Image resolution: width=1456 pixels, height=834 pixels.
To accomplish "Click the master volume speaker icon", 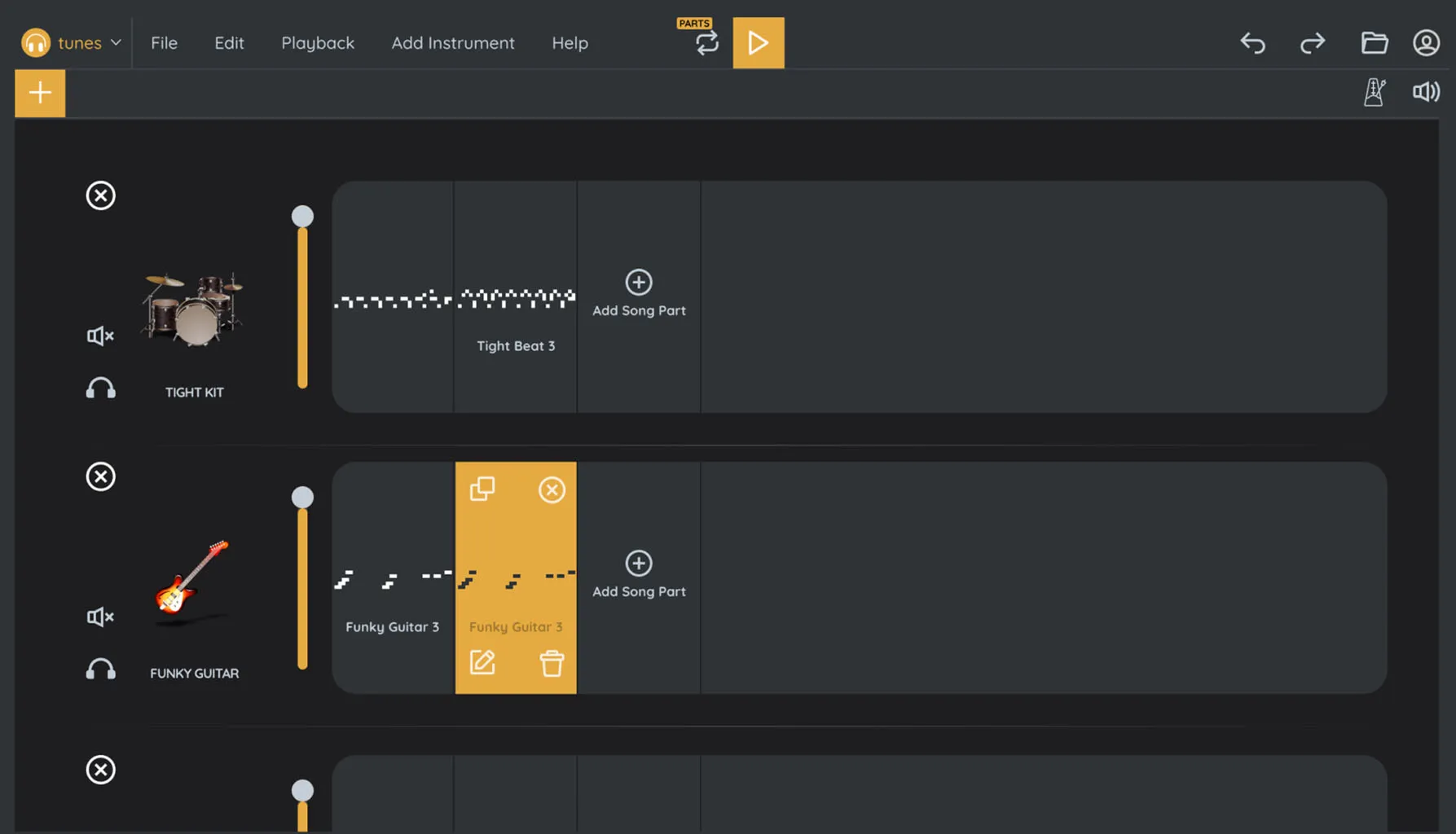I will click(1425, 92).
